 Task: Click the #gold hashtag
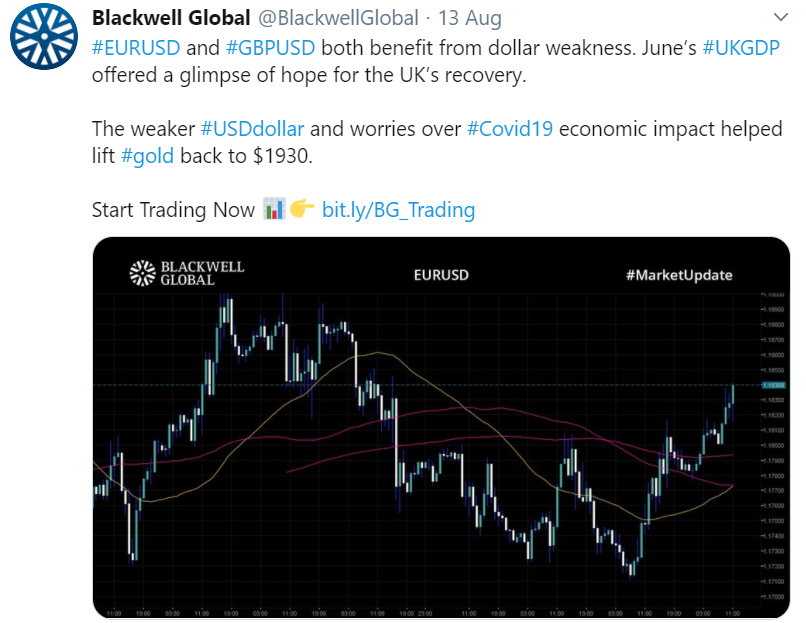[147, 156]
